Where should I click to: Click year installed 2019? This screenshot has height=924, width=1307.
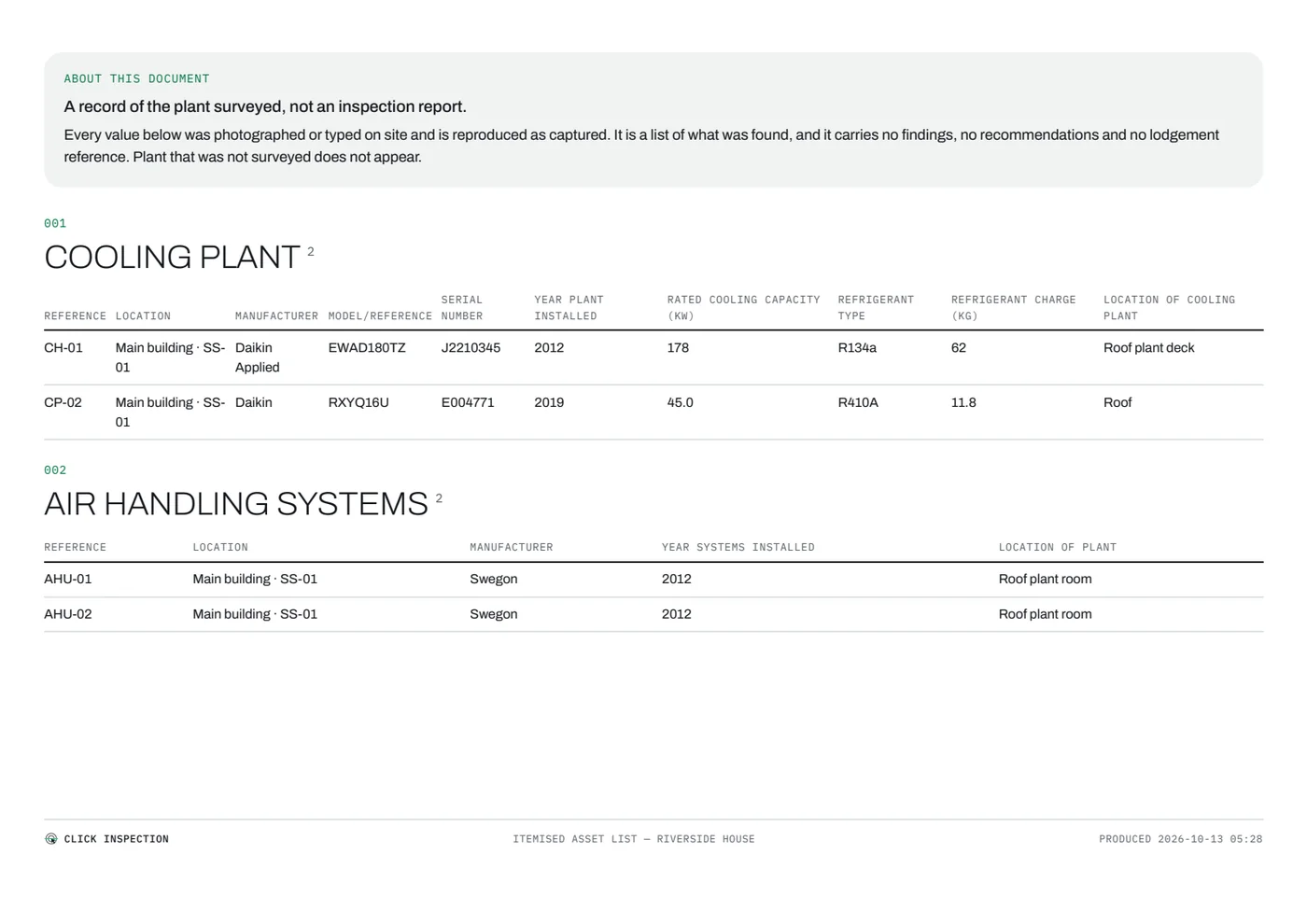[549, 402]
